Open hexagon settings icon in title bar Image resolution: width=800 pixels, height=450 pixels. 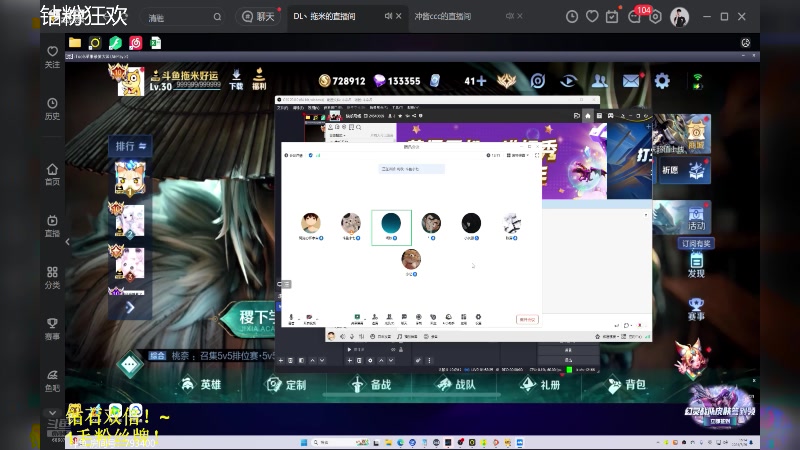(x=655, y=17)
